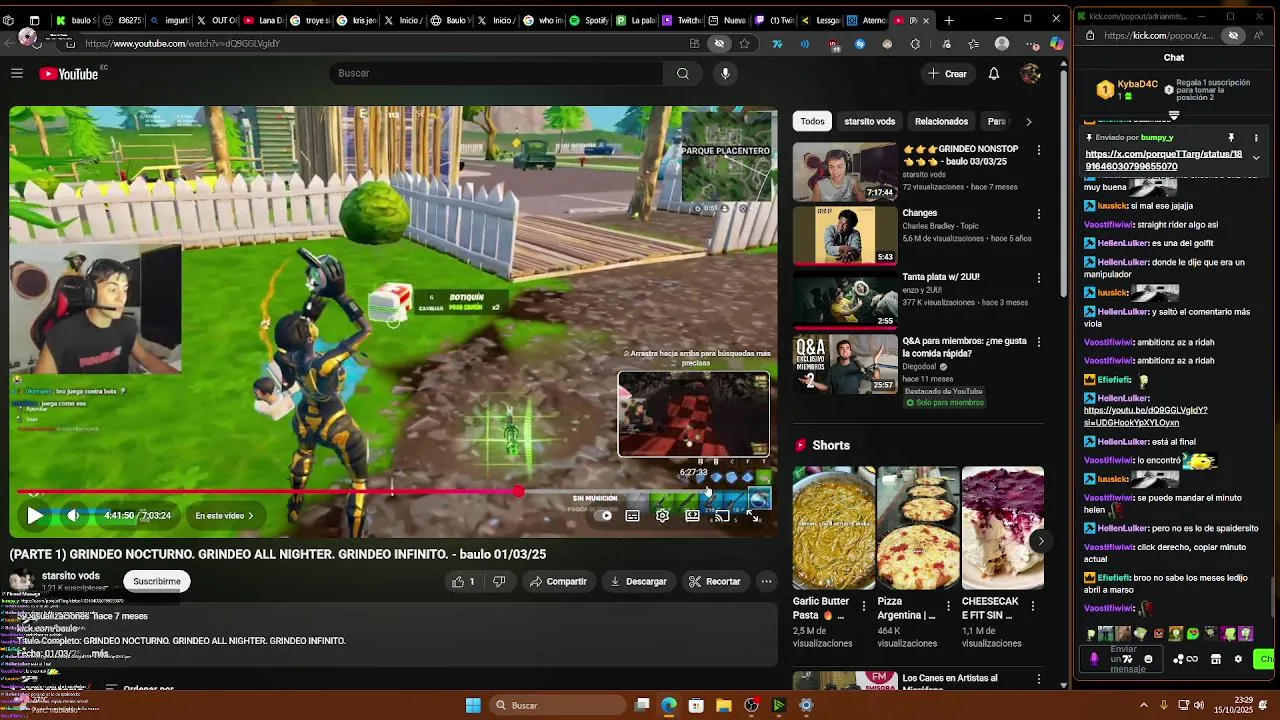Screen dimensions: 1280x720
Task: Open the YouTube guide hamburger menu
Action: tap(17, 73)
